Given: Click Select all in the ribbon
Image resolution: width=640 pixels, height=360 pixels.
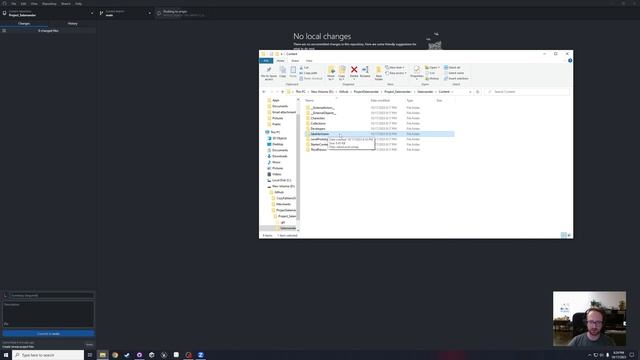Looking at the screenshot, I should click(x=452, y=68).
